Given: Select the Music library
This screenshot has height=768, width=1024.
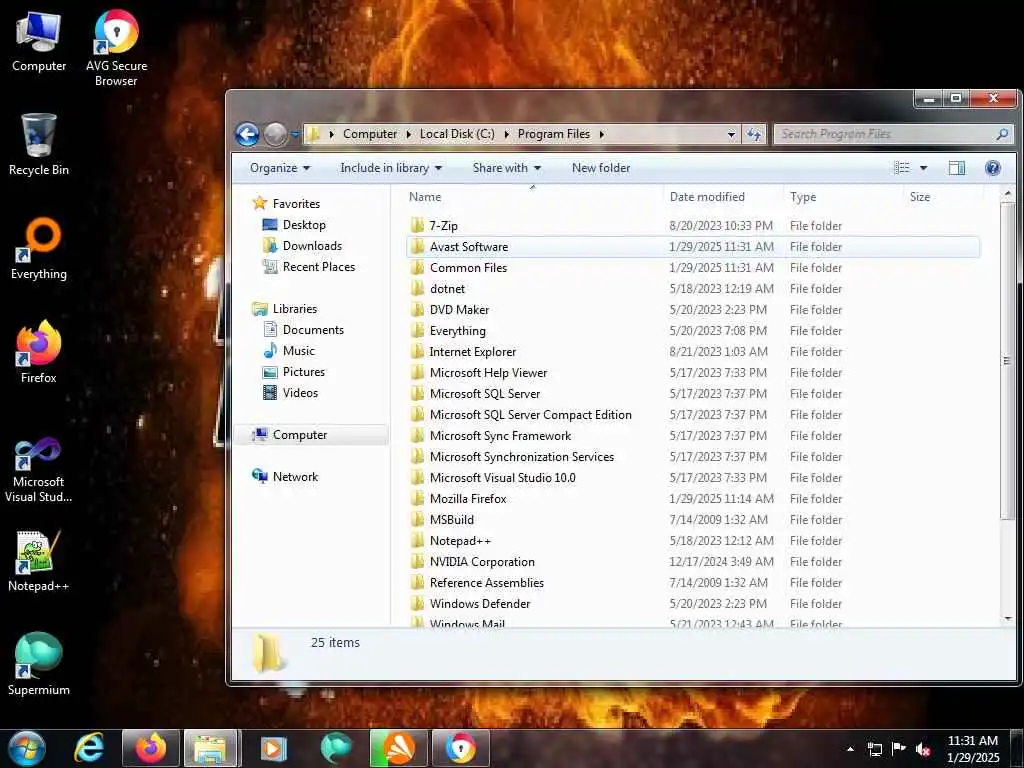Looking at the screenshot, I should 298,351.
